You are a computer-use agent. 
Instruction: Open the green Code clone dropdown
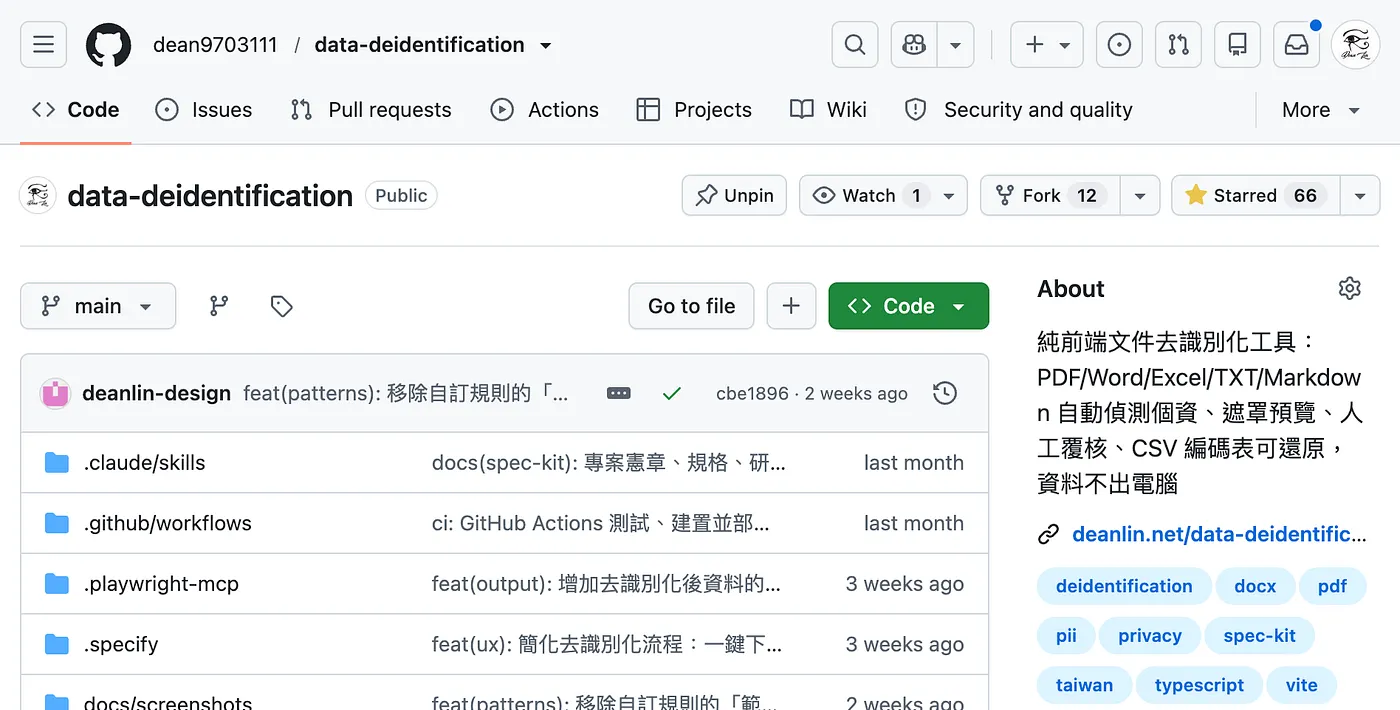[x=908, y=306]
